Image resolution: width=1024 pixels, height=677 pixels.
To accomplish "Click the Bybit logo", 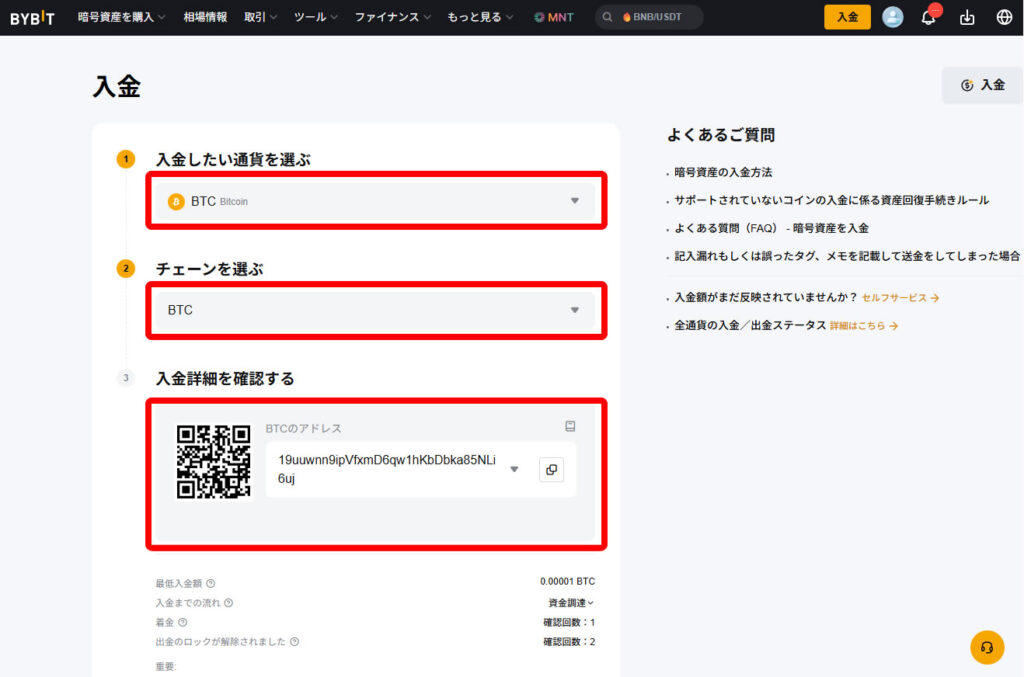I will (x=35, y=17).
